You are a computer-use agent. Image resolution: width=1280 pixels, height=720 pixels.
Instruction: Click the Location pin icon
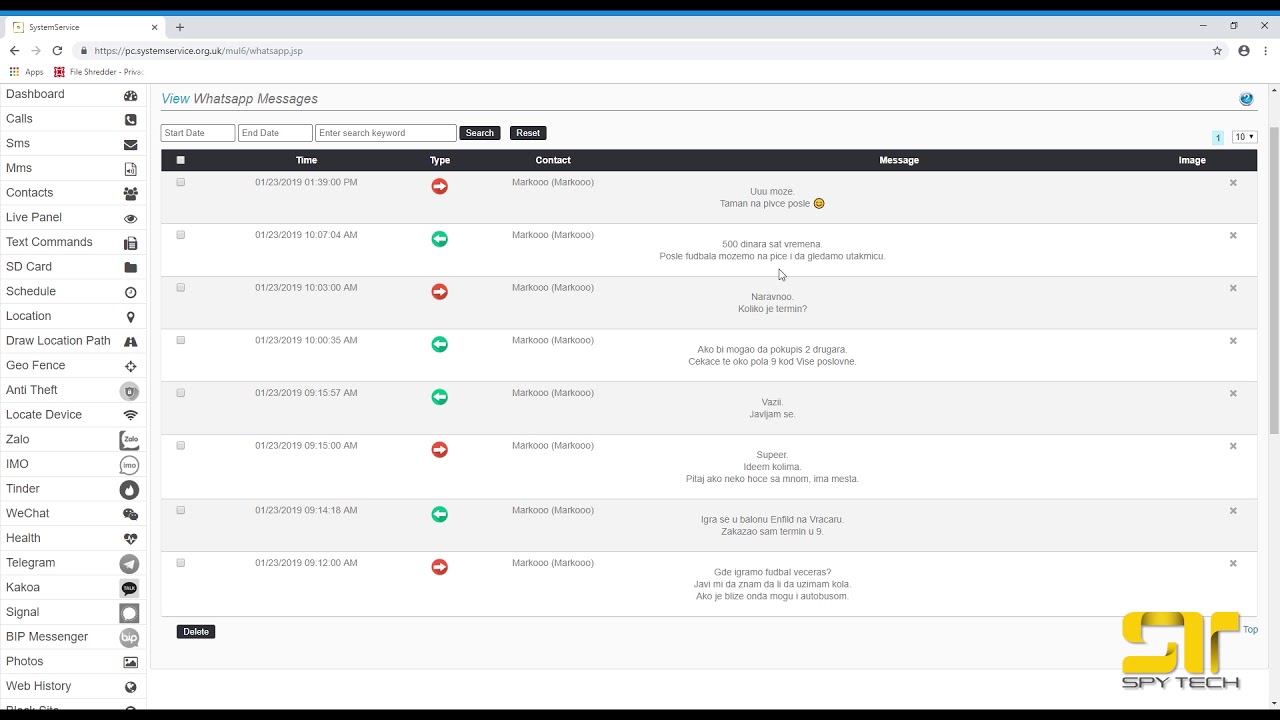130,317
